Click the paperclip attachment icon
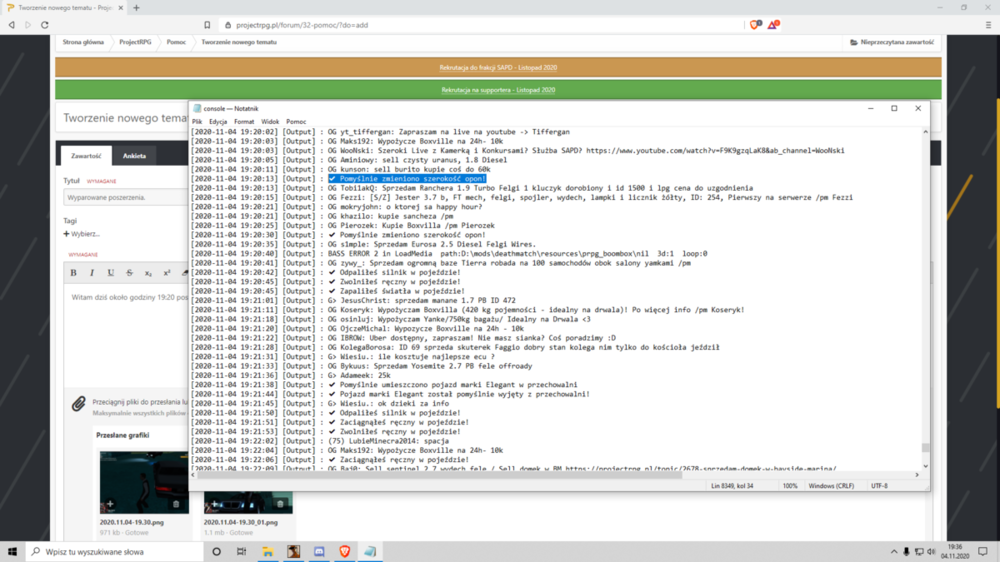1000x562 pixels. click(78, 404)
